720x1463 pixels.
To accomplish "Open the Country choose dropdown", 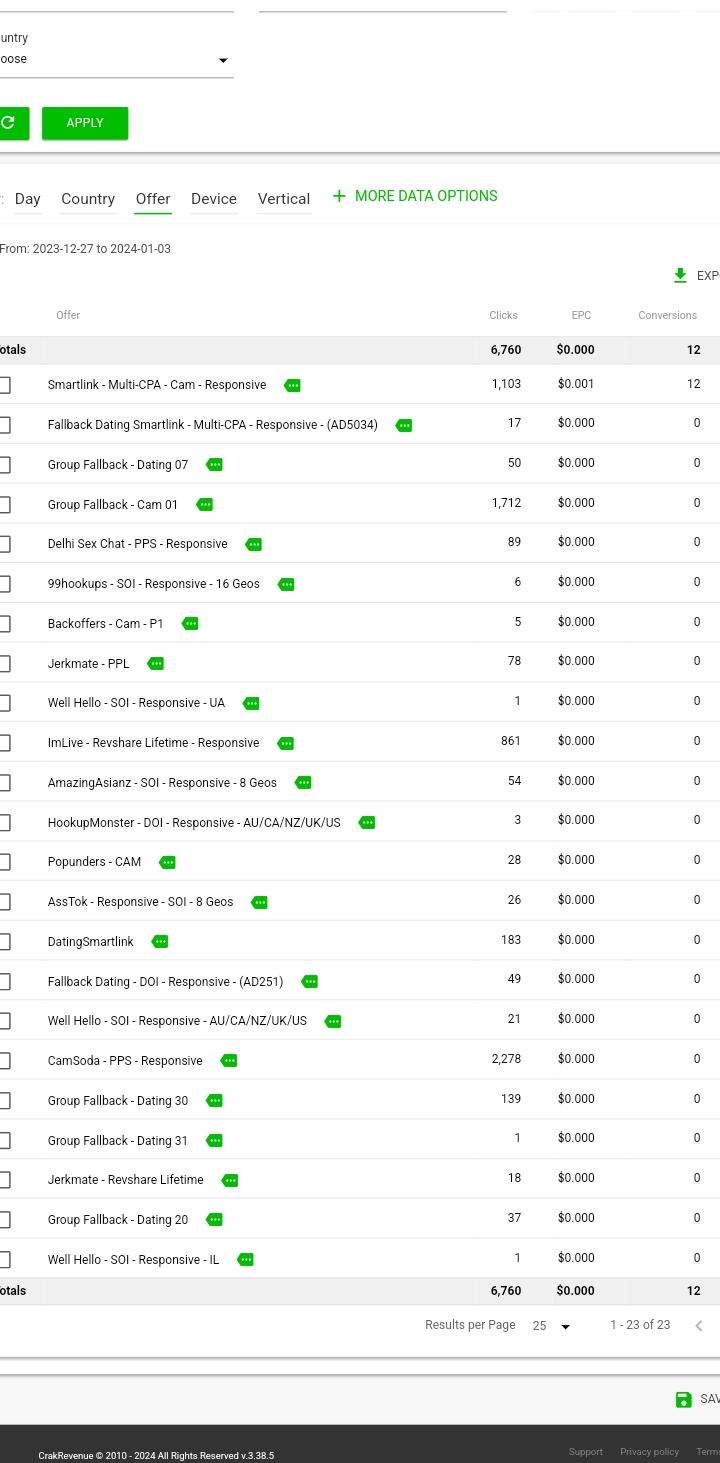I will (x=116, y=60).
